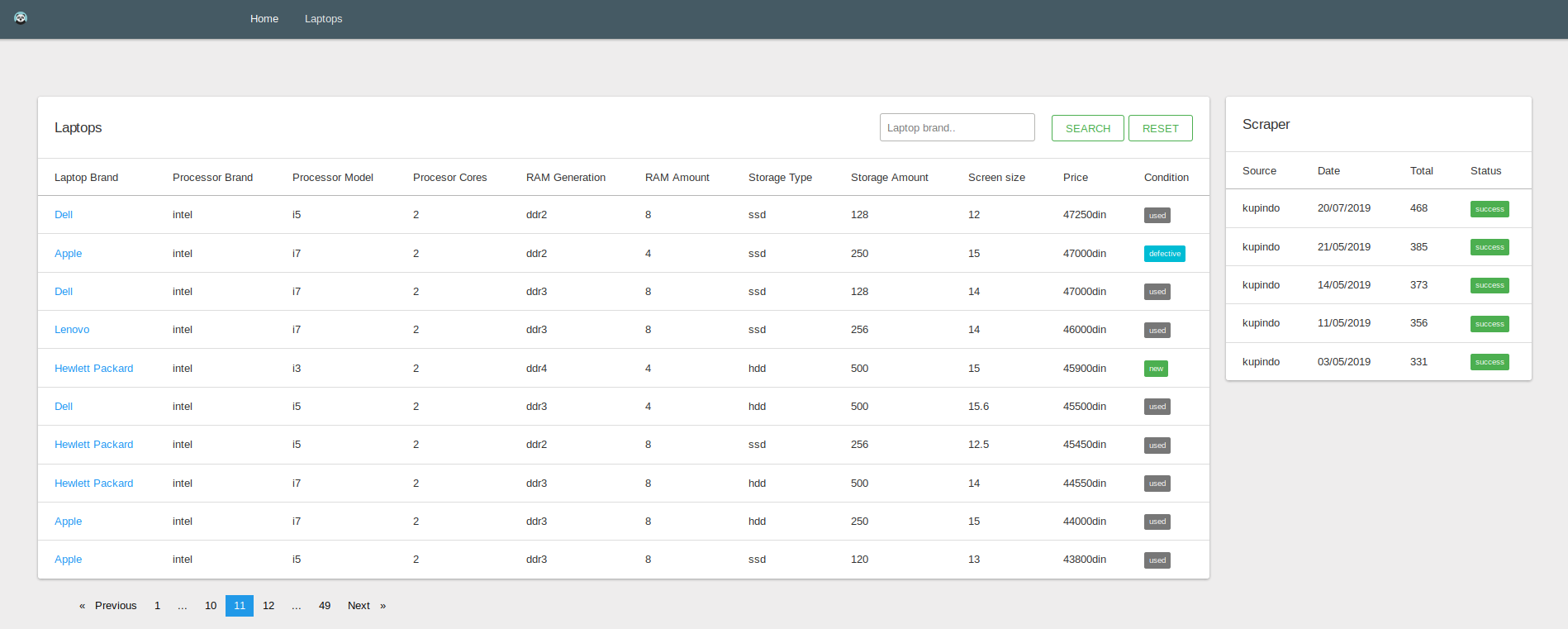Viewport: 1568px width, 629px height.
Task: Click the Scraper Status column header
Action: coord(1485,171)
